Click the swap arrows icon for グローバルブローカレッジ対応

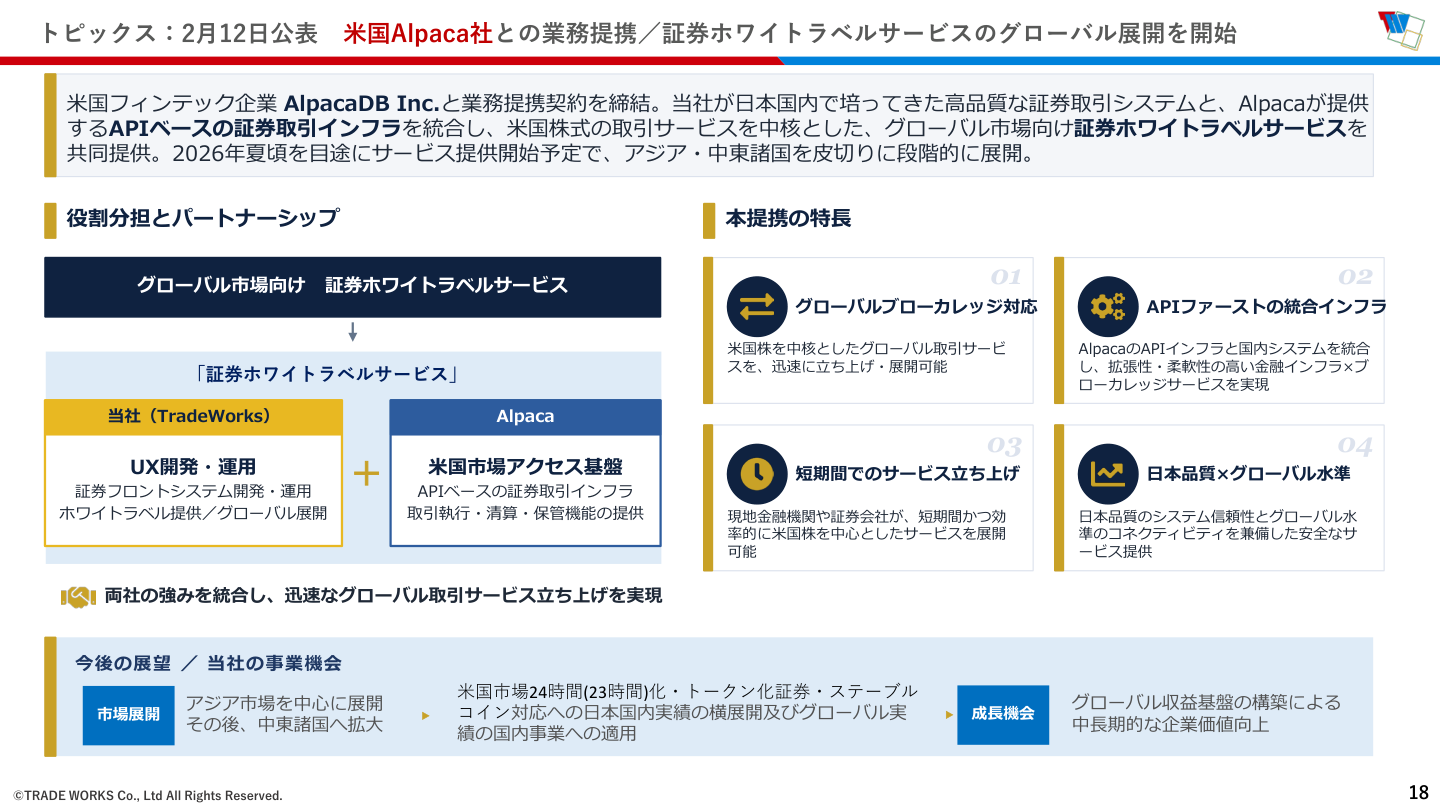pos(757,306)
